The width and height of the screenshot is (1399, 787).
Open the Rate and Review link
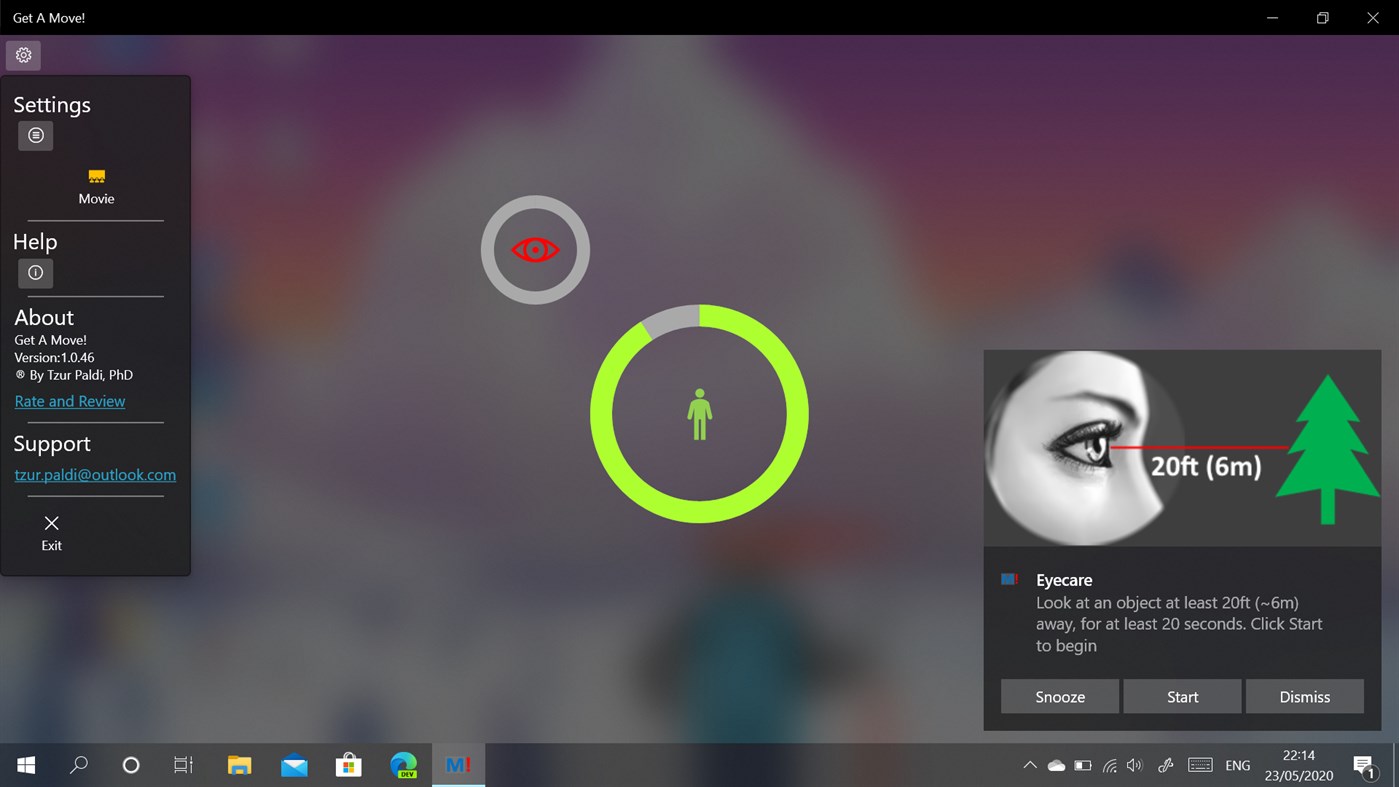pos(69,400)
